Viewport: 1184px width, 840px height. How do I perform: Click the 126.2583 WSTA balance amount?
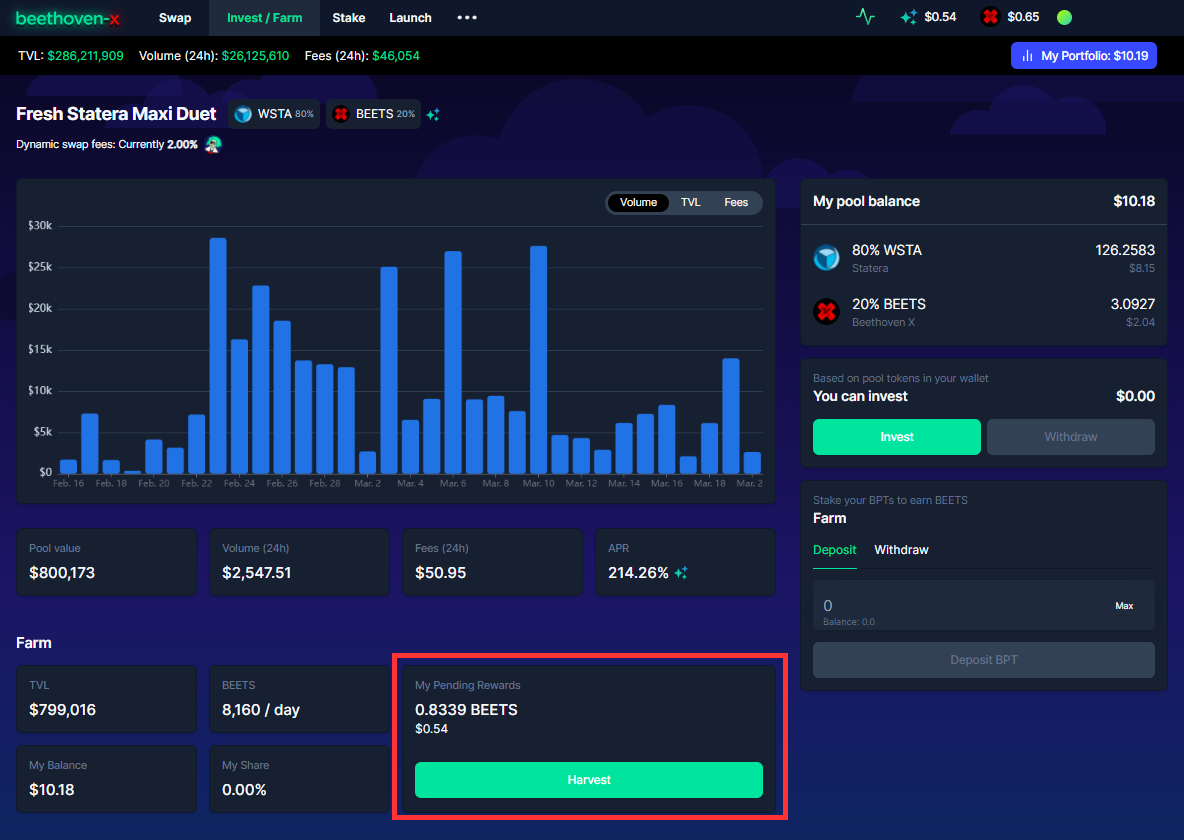[x=1124, y=250]
